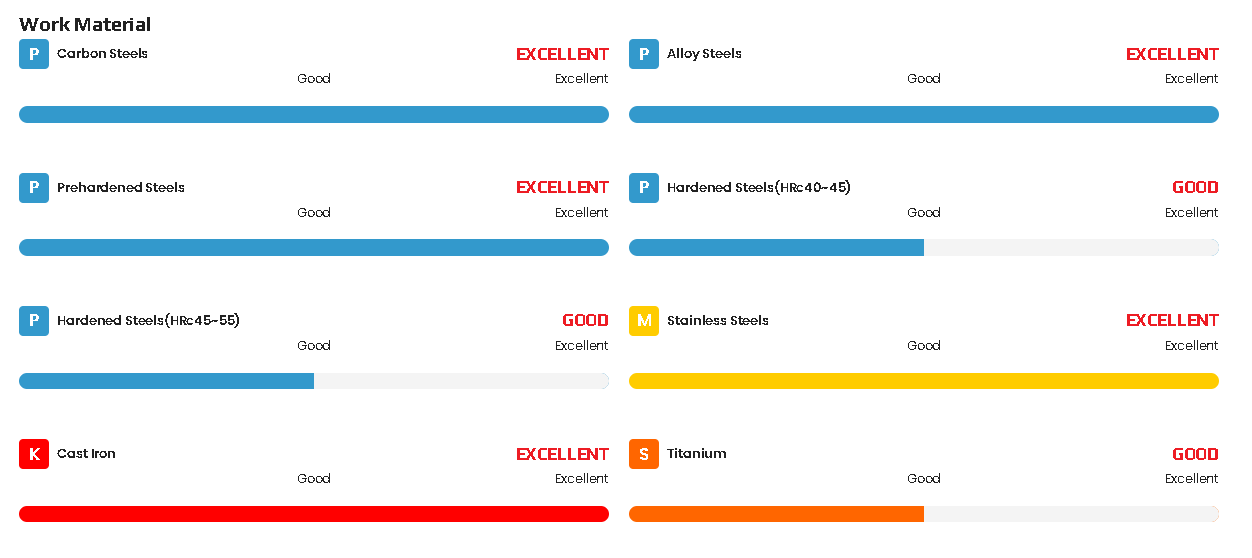Click the half-filled Hardened Steels(HRc45~55) bar

pyautogui.click(x=314, y=381)
